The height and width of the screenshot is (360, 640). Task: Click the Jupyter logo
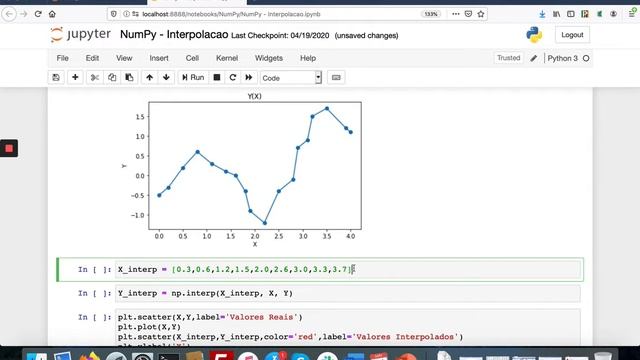80,35
